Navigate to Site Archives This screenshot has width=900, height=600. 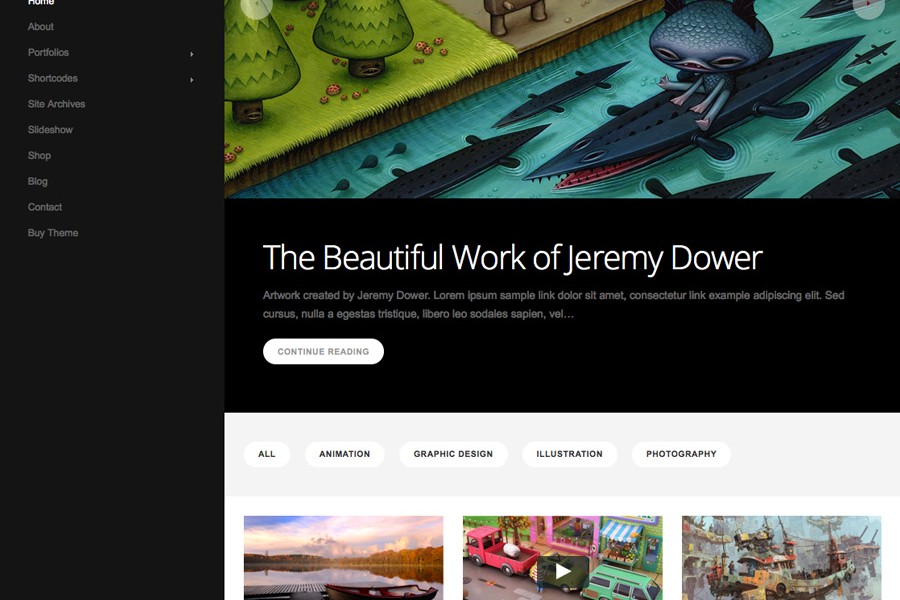56,104
